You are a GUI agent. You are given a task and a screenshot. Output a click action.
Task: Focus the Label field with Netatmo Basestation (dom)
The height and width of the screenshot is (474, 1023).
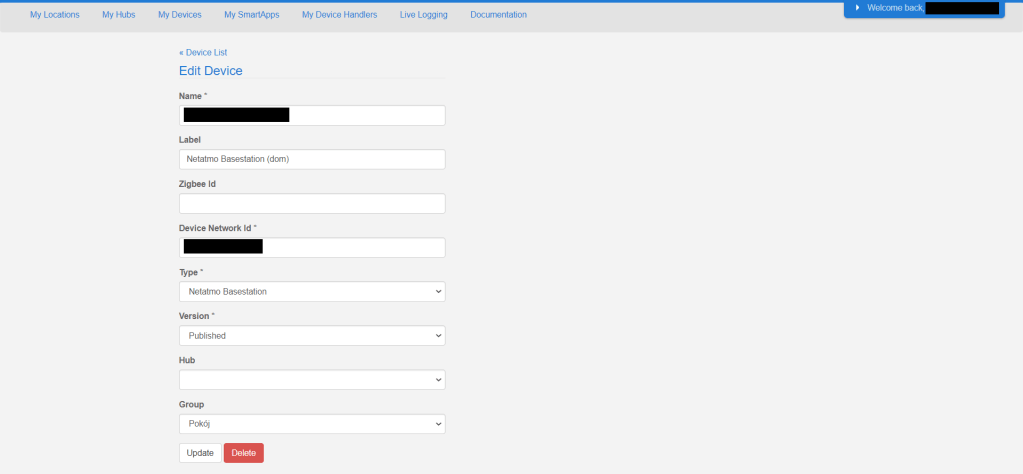pyautogui.click(x=312, y=160)
